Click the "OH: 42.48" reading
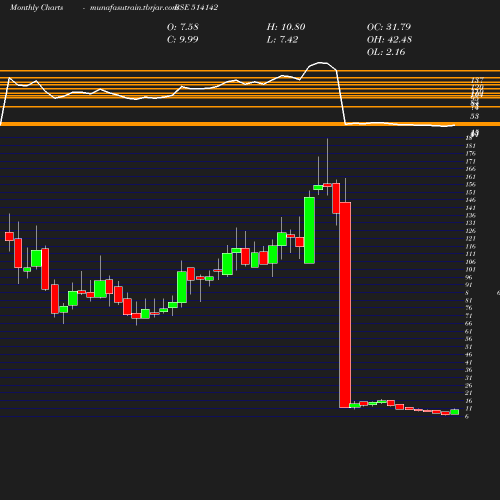Viewport: 500px width, 500px height. click(389, 40)
